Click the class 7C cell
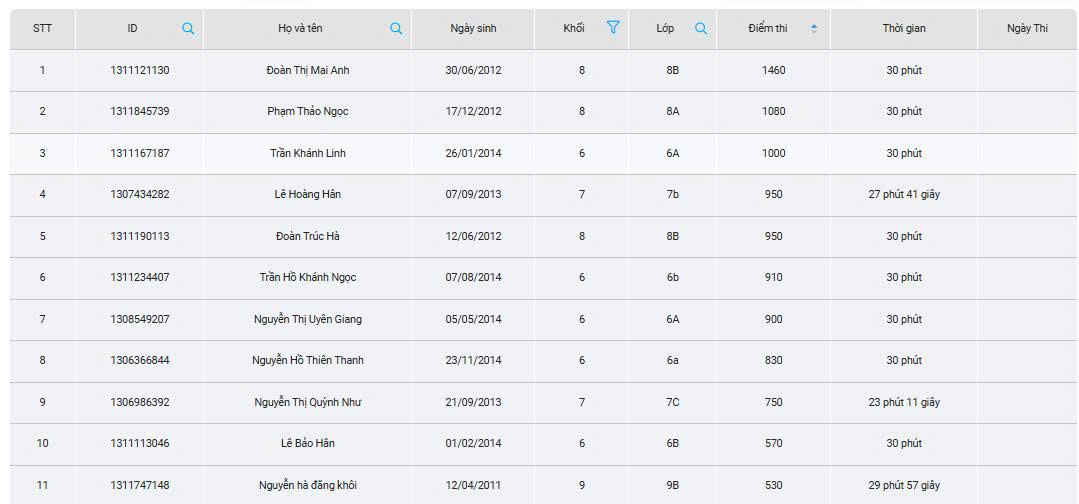The image size is (1079, 504). tap(672, 403)
